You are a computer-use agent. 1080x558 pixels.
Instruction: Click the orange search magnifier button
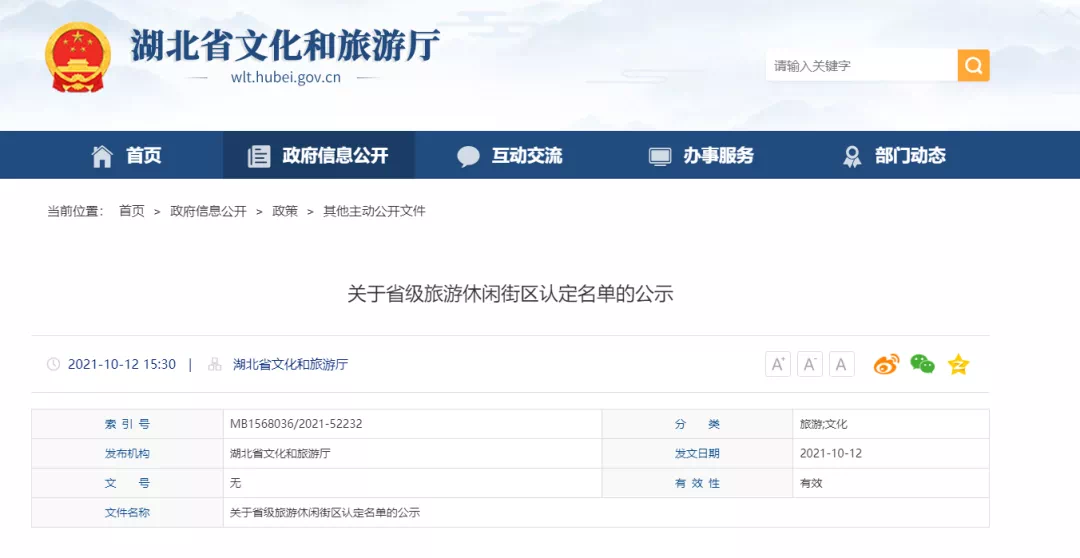point(973,66)
